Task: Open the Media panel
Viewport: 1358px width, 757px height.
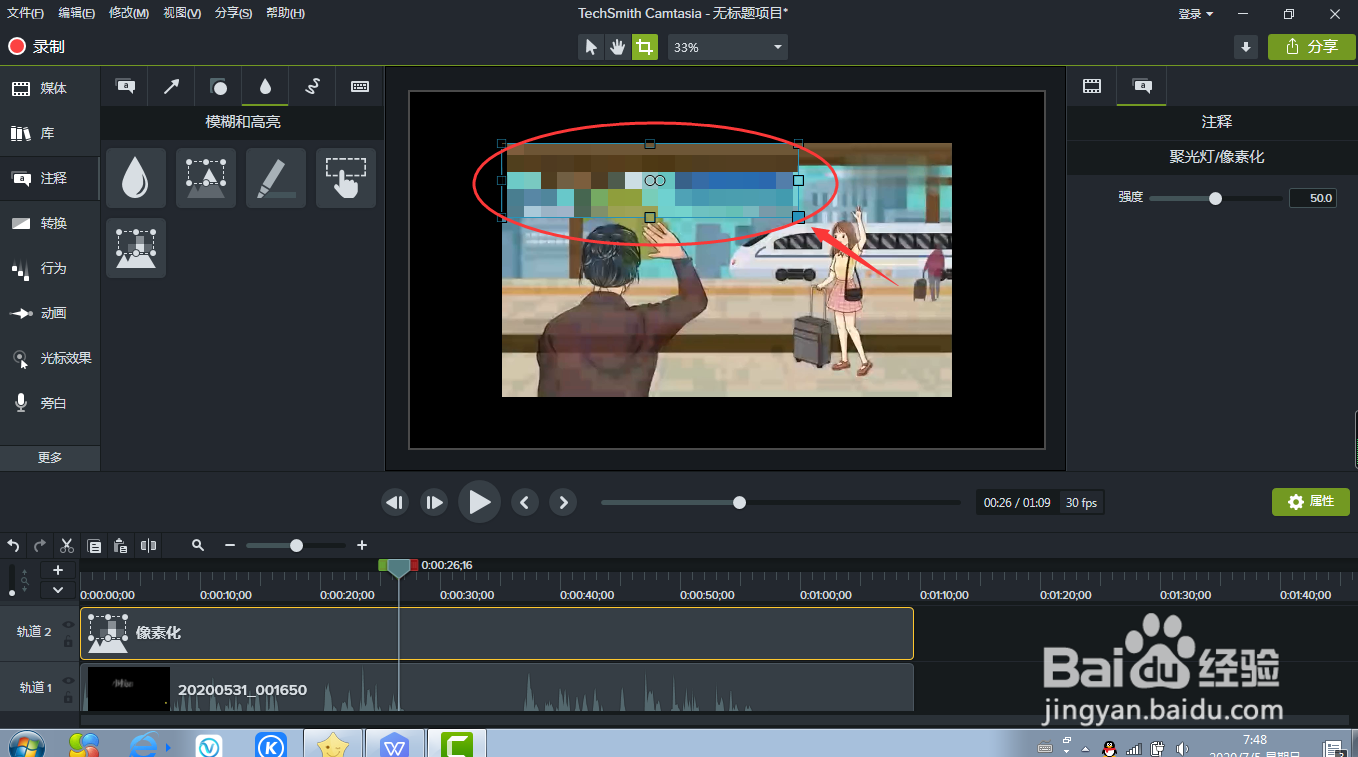Action: [x=50, y=88]
